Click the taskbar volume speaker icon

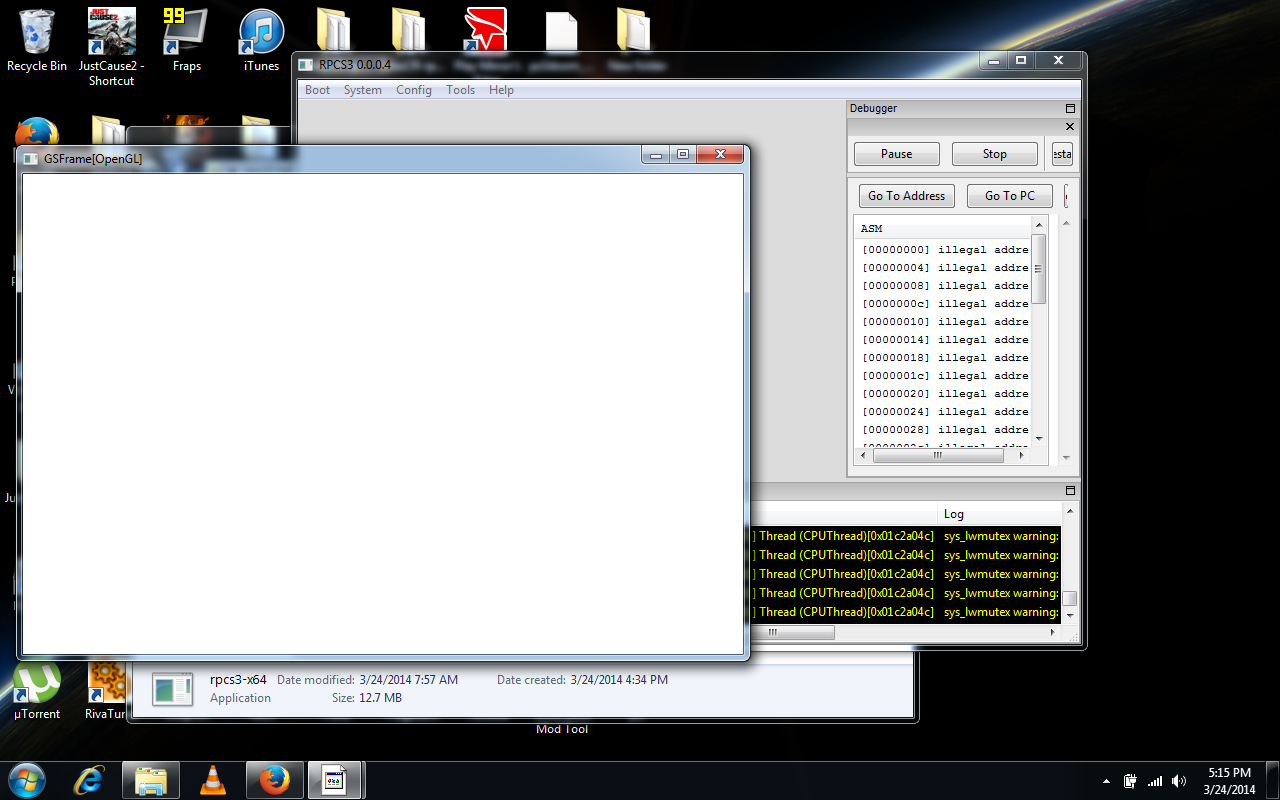(1179, 781)
